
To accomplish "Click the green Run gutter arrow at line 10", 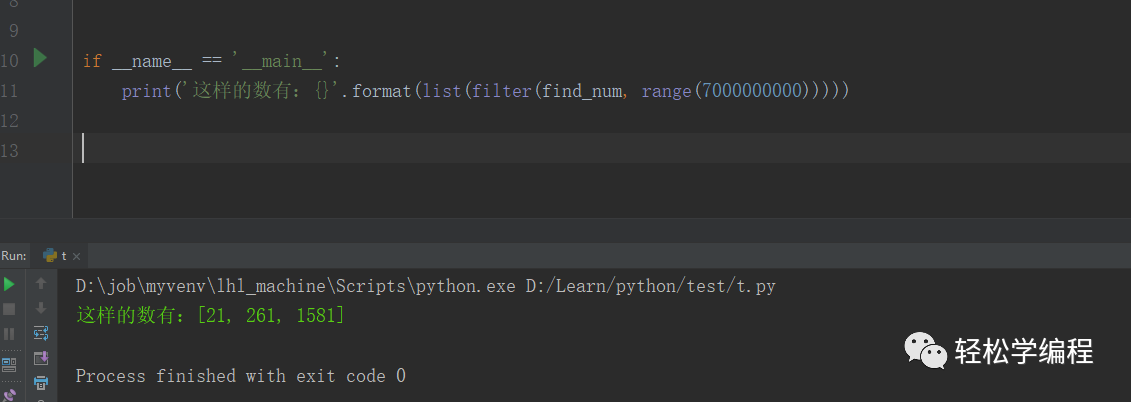I will coord(40,58).
